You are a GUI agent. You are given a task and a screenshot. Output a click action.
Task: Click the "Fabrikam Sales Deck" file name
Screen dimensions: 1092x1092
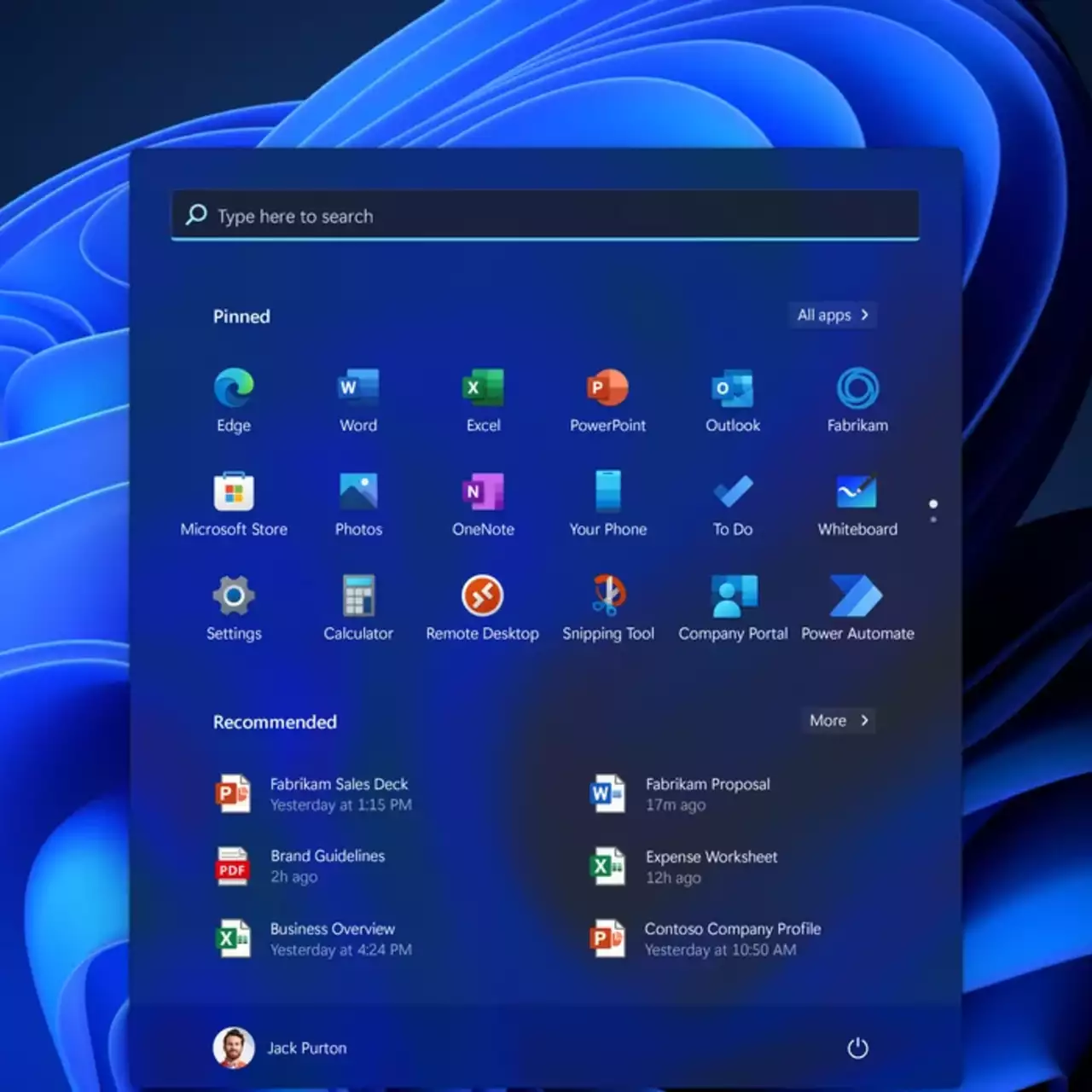point(339,783)
